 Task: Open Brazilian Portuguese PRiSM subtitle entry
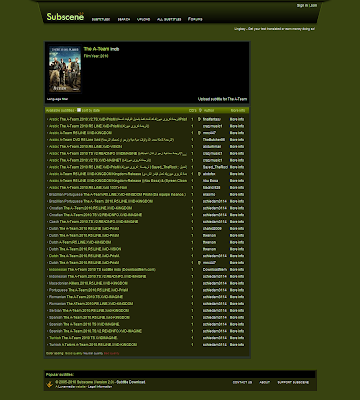(x=117, y=194)
